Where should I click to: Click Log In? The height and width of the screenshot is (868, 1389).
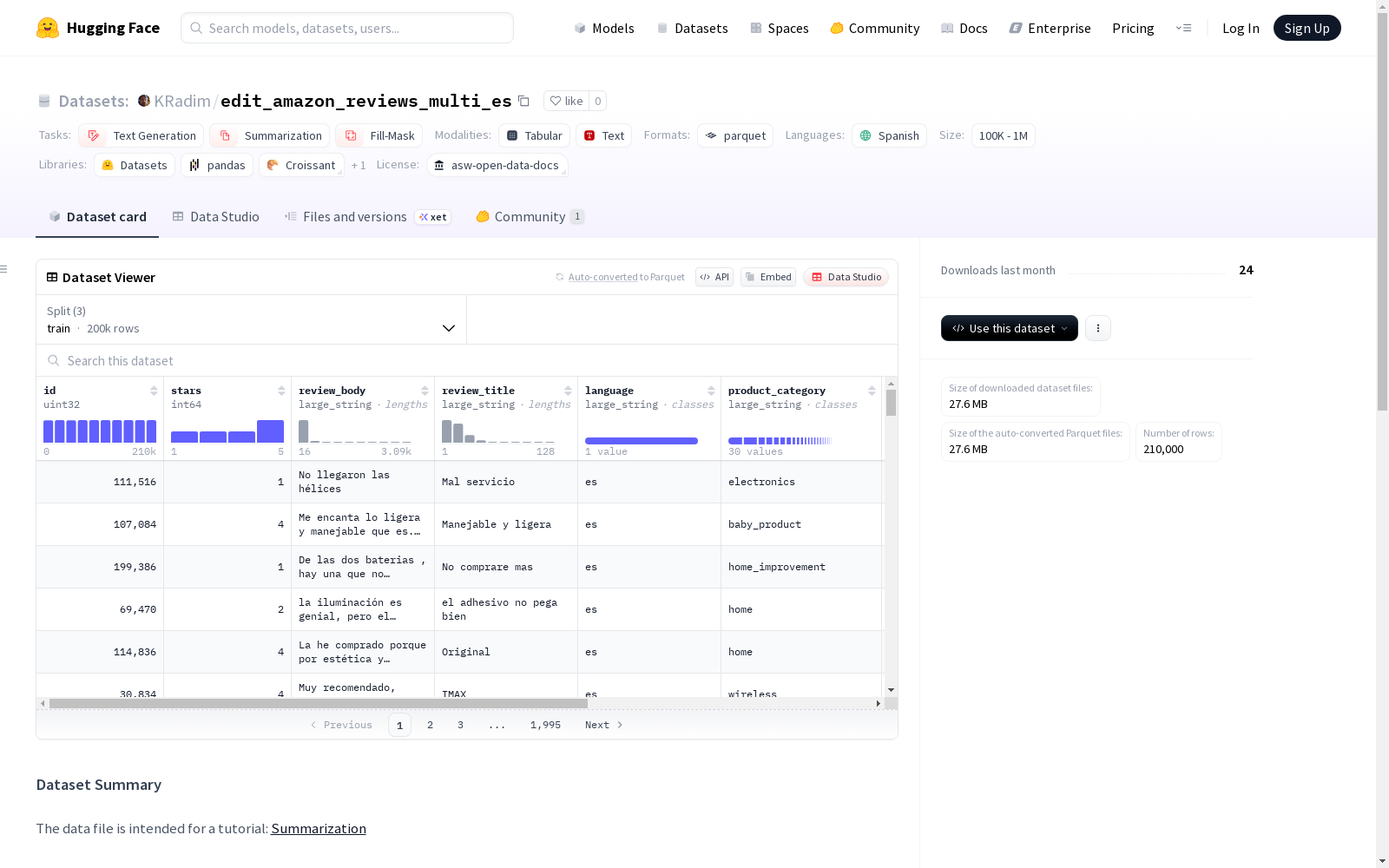pos(1241,28)
